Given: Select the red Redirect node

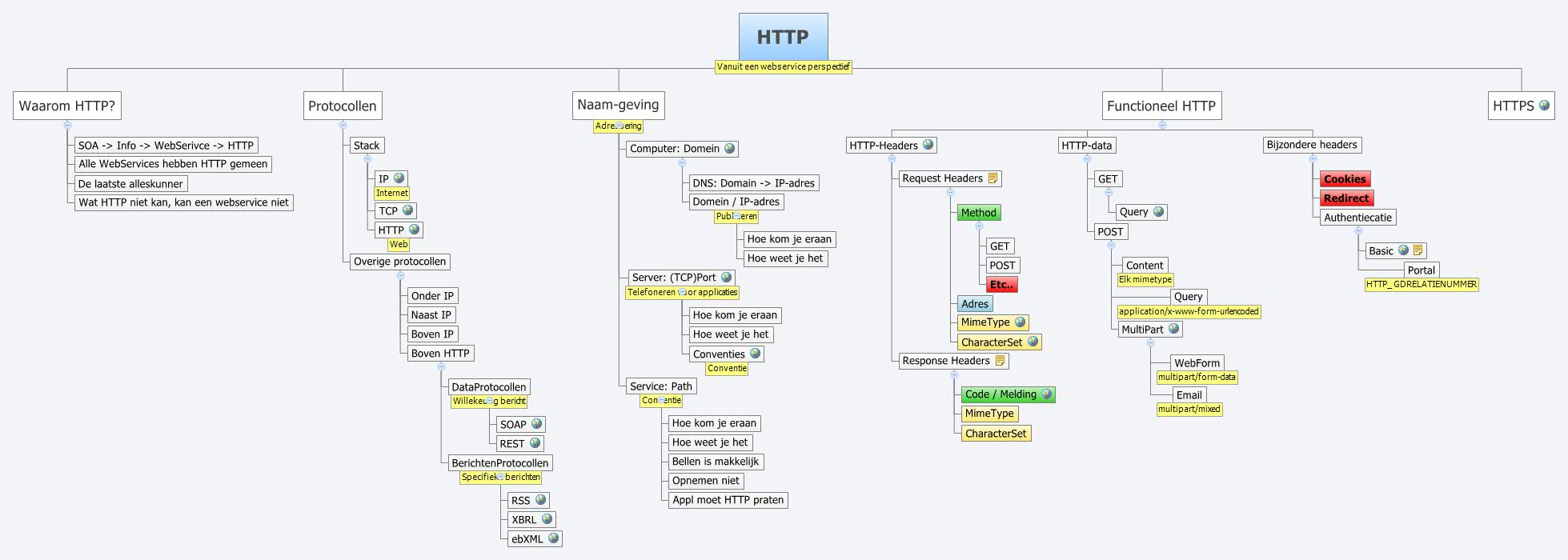Looking at the screenshot, I should 1346,198.
